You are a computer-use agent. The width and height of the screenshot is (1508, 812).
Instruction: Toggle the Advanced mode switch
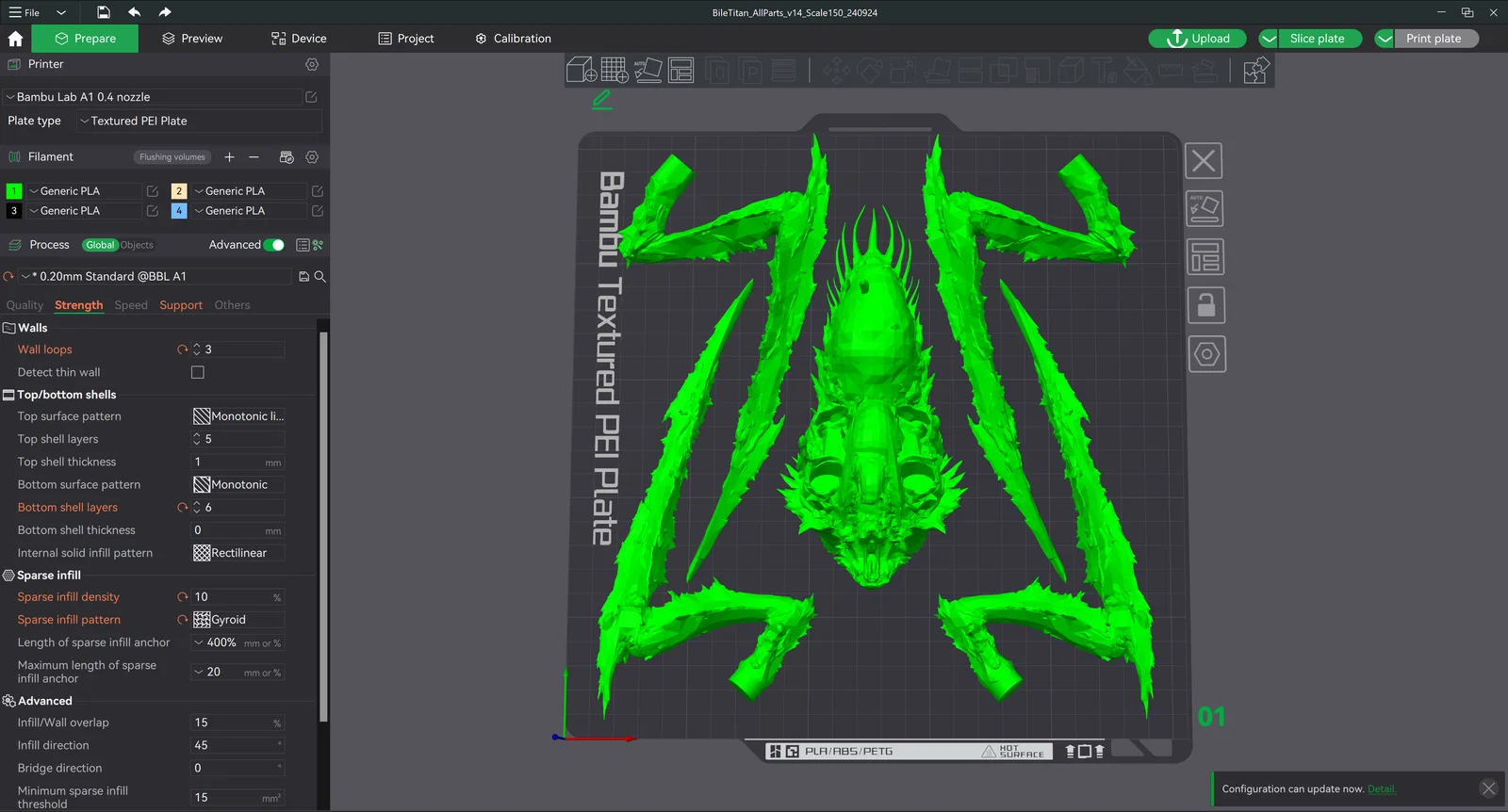pos(273,245)
